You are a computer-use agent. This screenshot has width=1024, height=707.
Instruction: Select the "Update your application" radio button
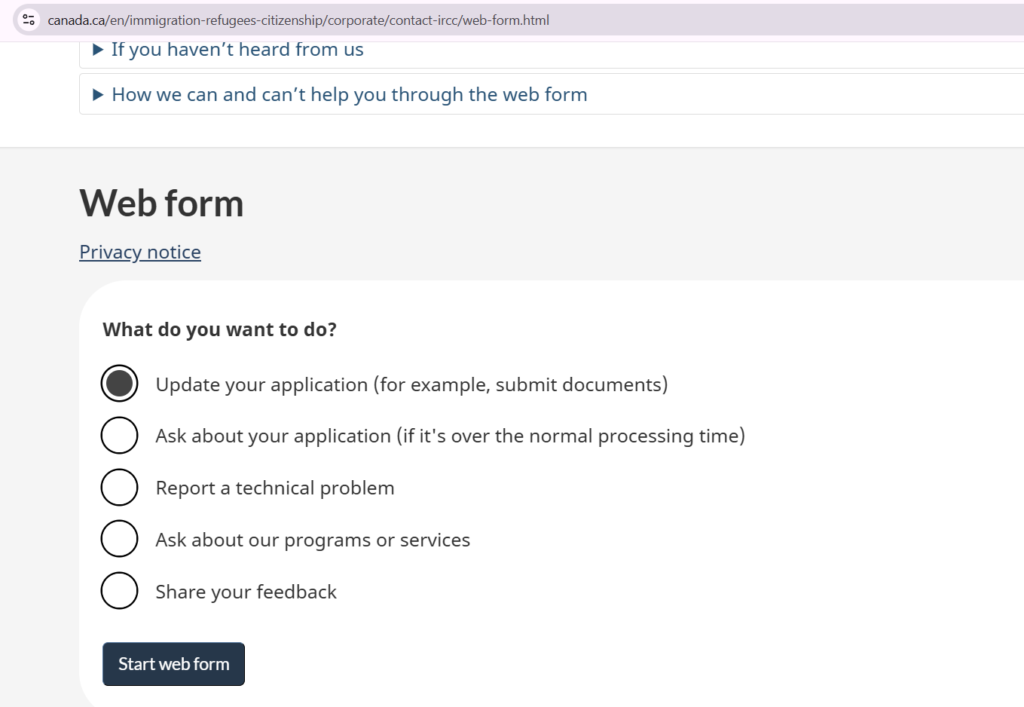119,384
